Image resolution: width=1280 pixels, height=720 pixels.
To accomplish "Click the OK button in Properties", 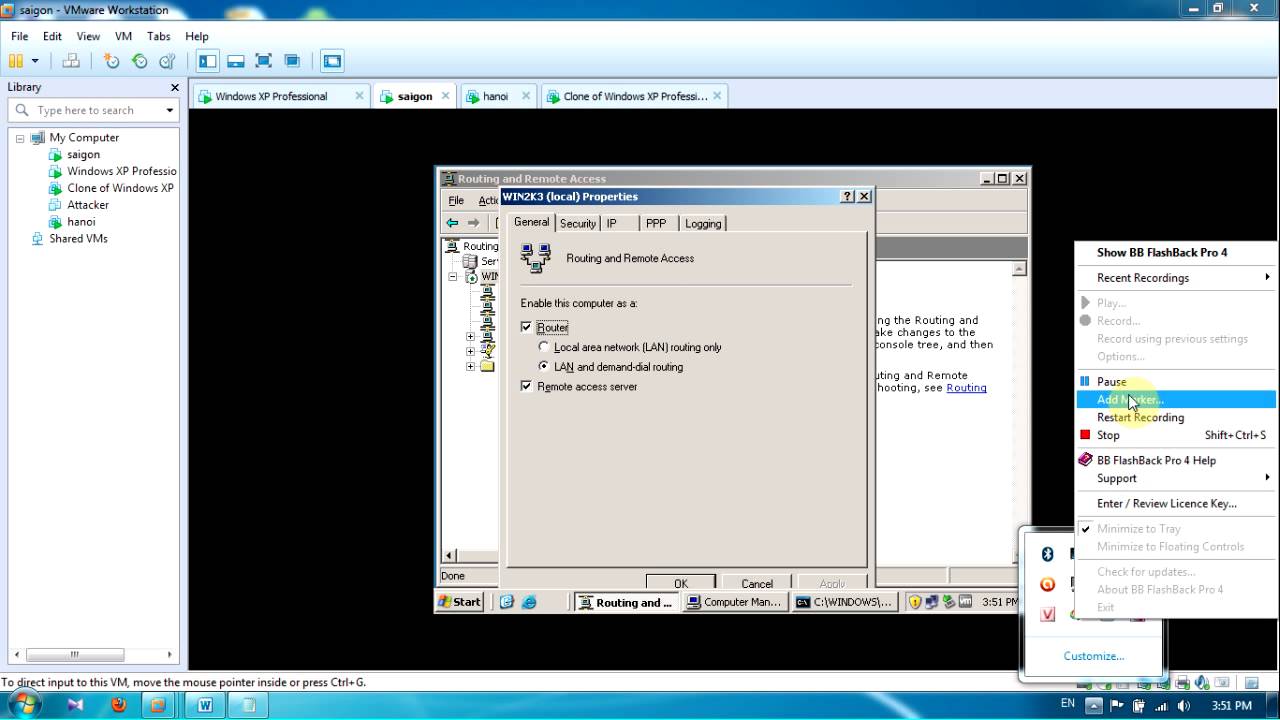I will click(681, 582).
